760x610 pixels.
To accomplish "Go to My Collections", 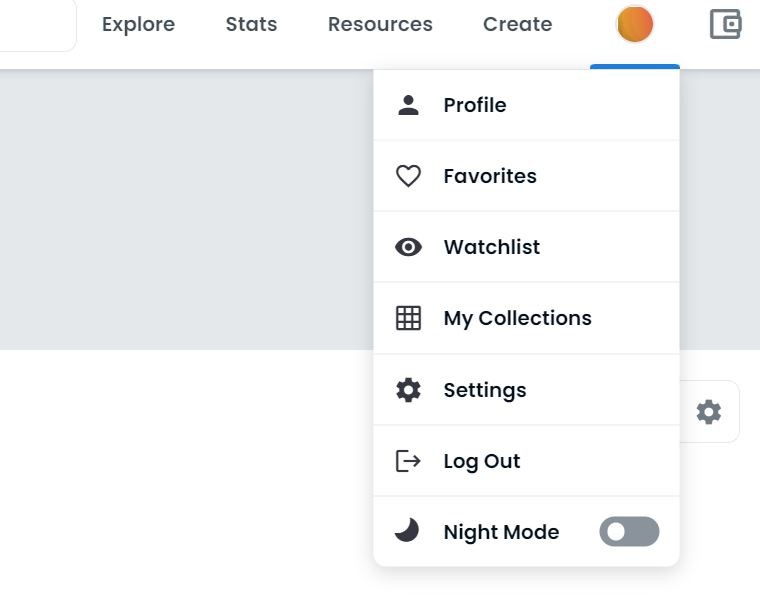I will click(518, 318).
